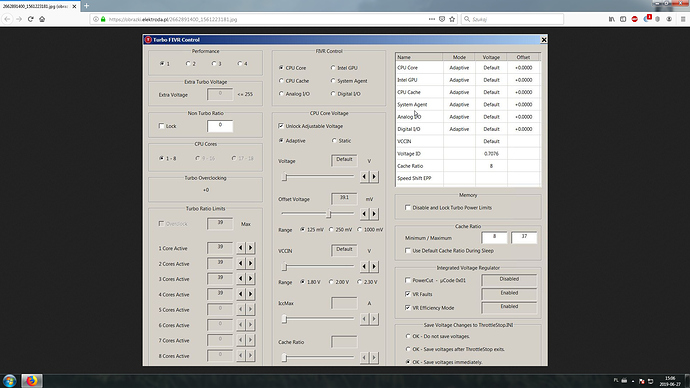The image size is (690, 388).
Task: Go to the browser home icon
Action: coord(42,19)
